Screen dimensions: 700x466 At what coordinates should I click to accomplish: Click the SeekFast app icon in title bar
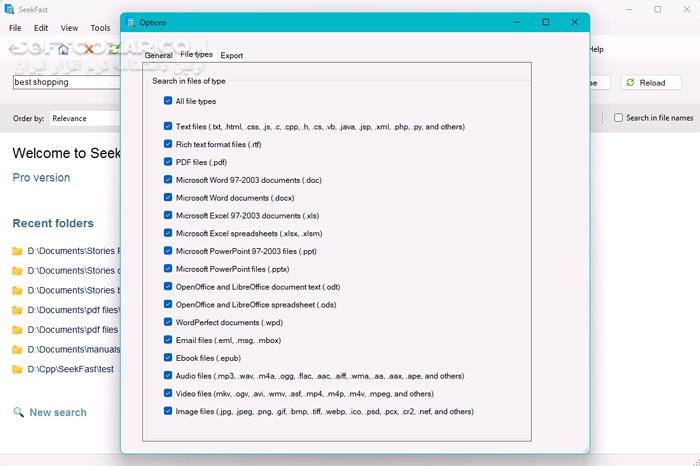coord(9,9)
